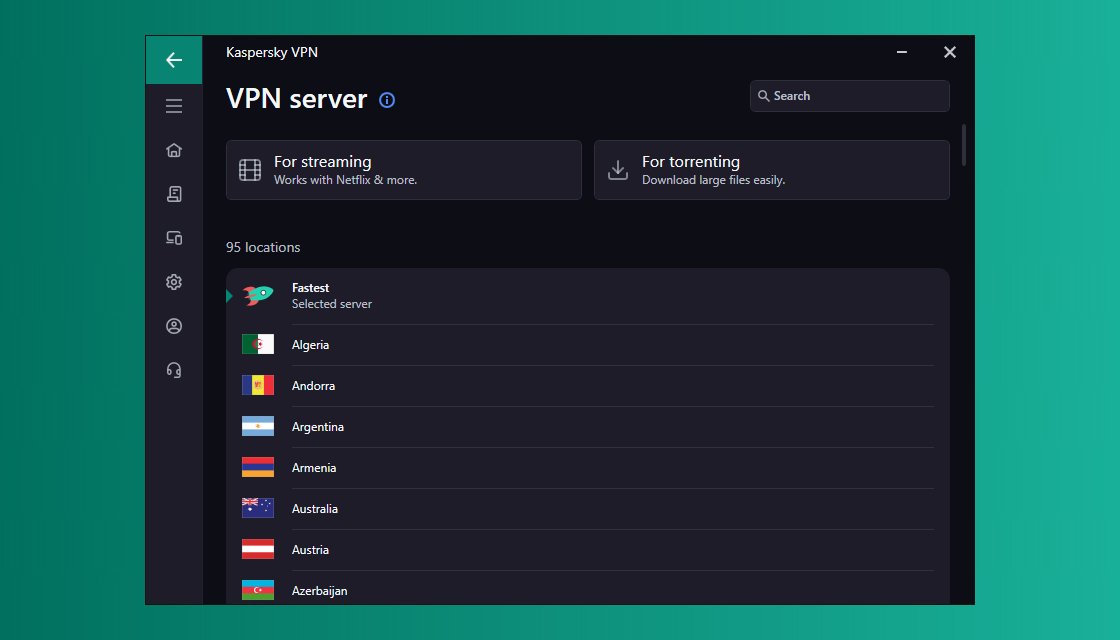Click the server list scrollbar
Viewport: 1120px width, 640px height.
pyautogui.click(x=964, y=146)
